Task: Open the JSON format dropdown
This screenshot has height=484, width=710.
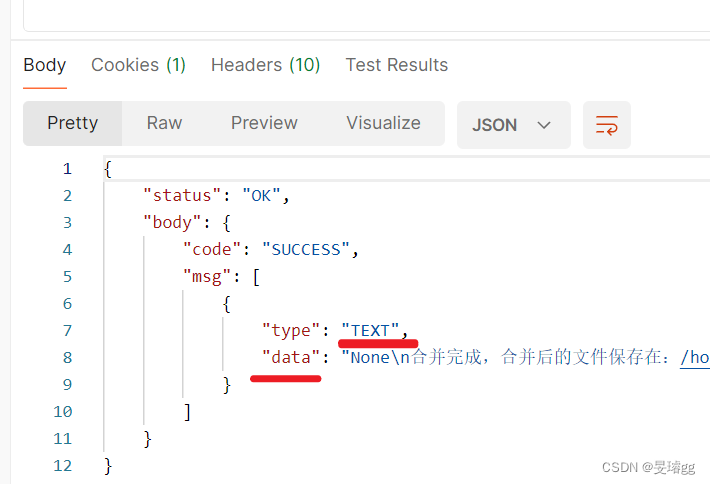Action: coord(513,125)
